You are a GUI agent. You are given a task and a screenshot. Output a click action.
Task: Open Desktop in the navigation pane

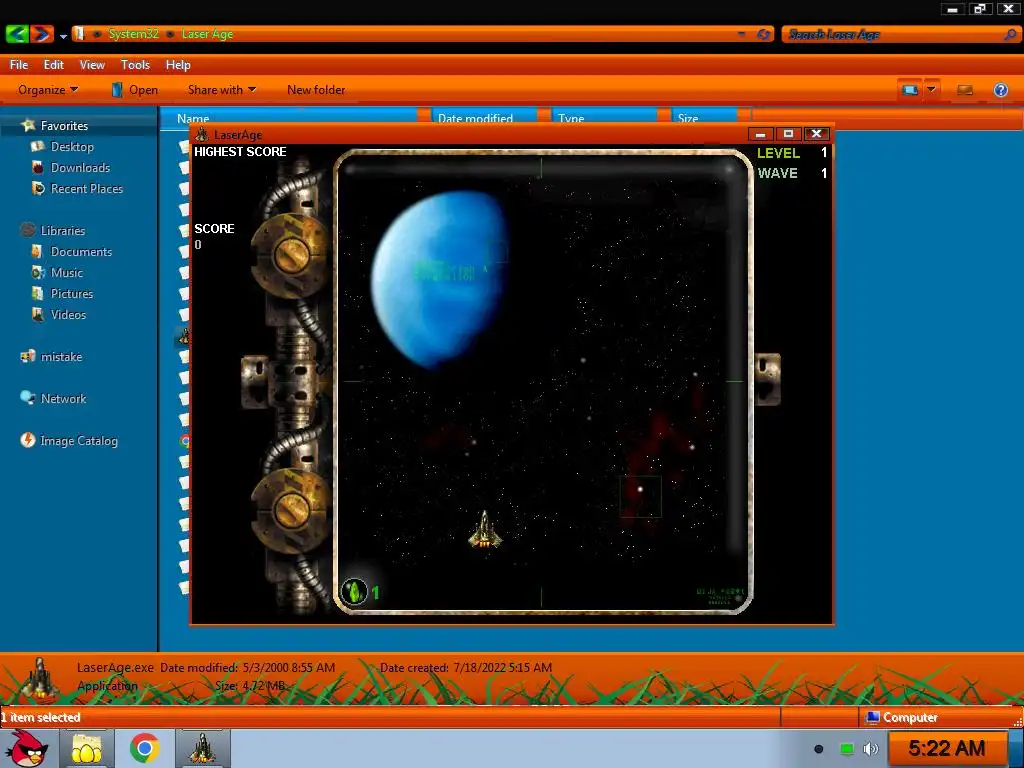pyautogui.click(x=72, y=147)
